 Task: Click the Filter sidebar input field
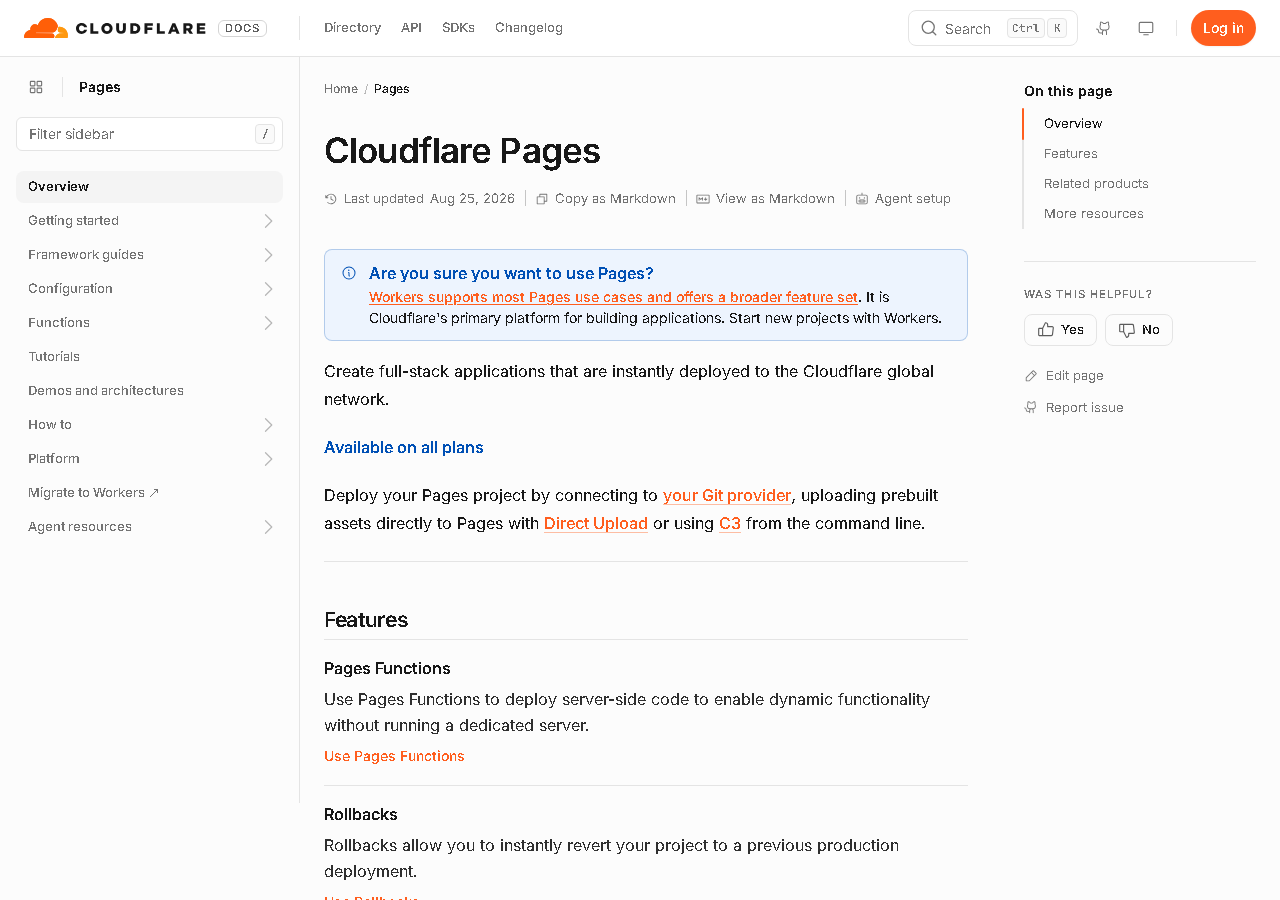[149, 134]
